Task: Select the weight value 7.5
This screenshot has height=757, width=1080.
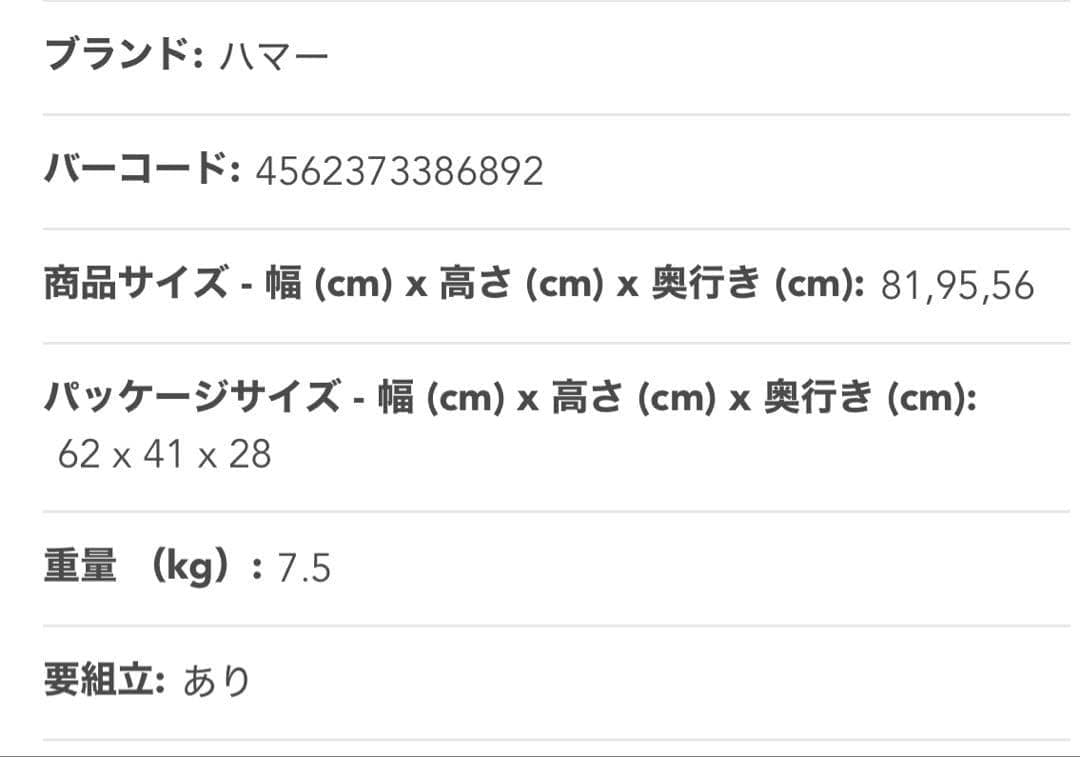Action: [x=304, y=570]
